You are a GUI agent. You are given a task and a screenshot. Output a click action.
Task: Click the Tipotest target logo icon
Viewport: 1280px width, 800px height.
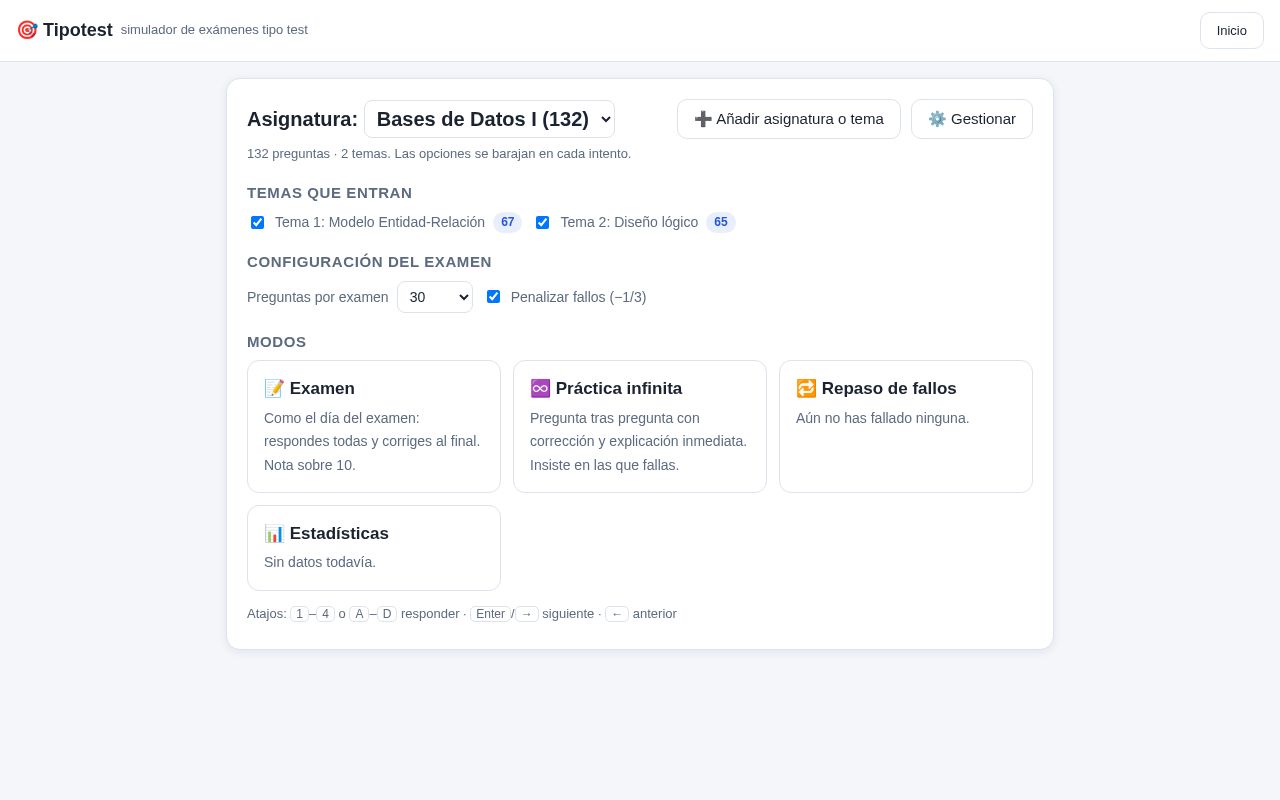click(x=27, y=30)
